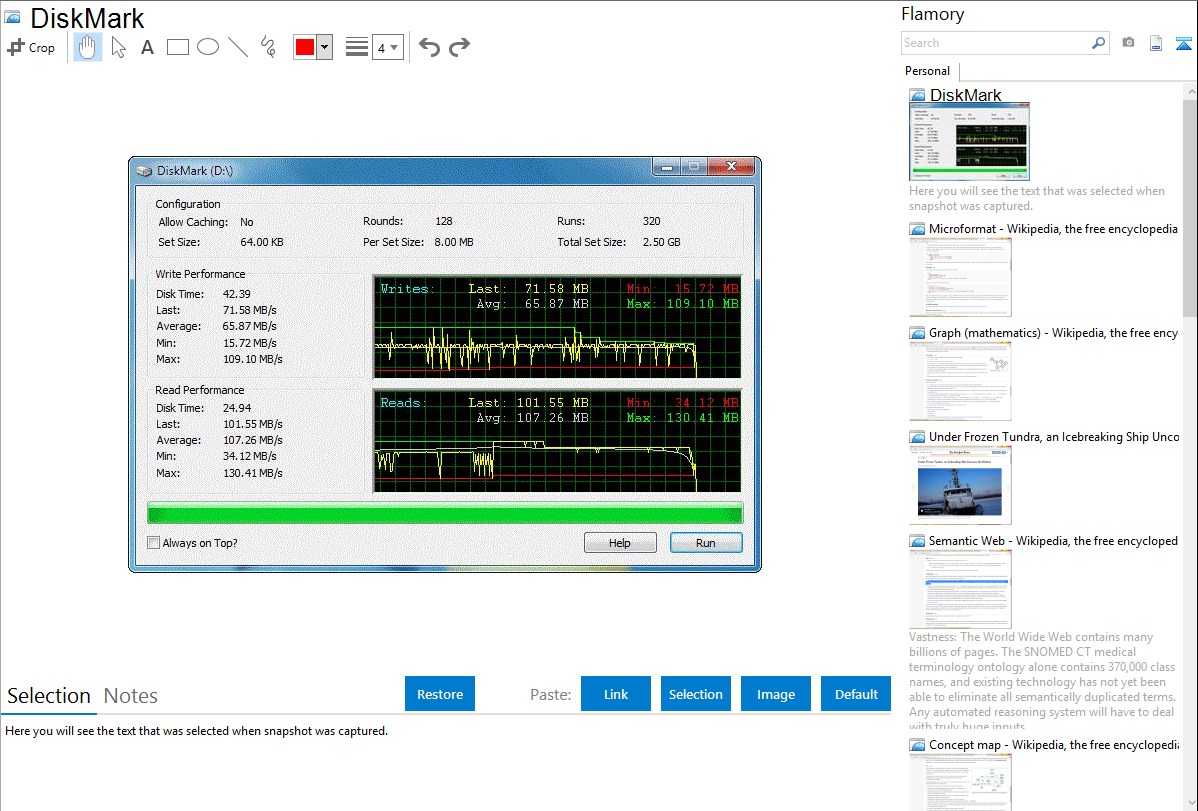Image resolution: width=1198 pixels, height=811 pixels.
Task: Undo the last edit
Action: point(429,47)
